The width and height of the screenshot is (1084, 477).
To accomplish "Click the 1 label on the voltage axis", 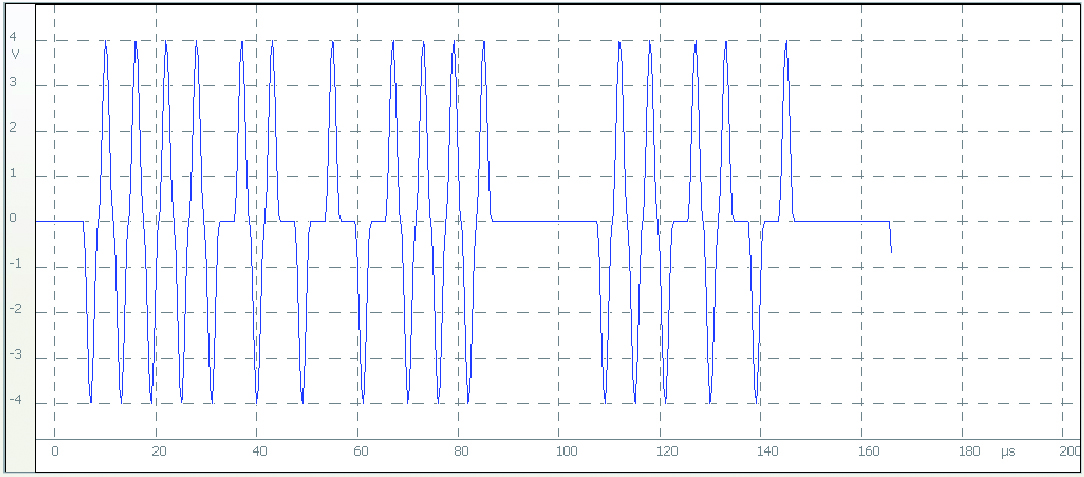I will [13, 175].
